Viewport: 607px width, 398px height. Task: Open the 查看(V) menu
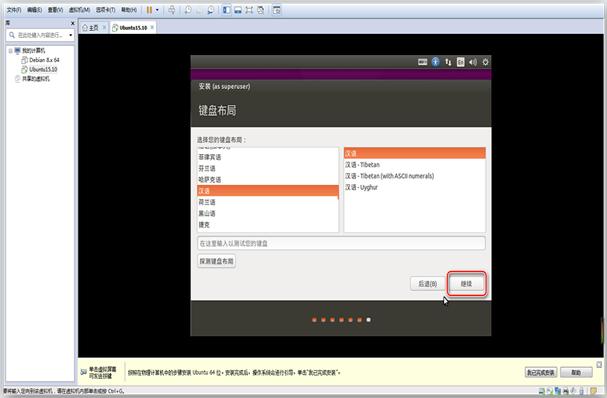tap(55, 10)
